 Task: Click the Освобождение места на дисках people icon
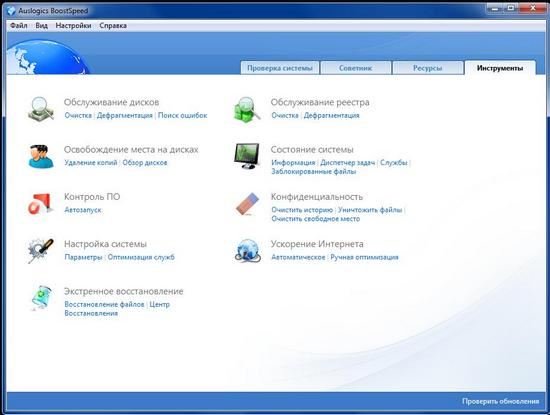point(41,156)
